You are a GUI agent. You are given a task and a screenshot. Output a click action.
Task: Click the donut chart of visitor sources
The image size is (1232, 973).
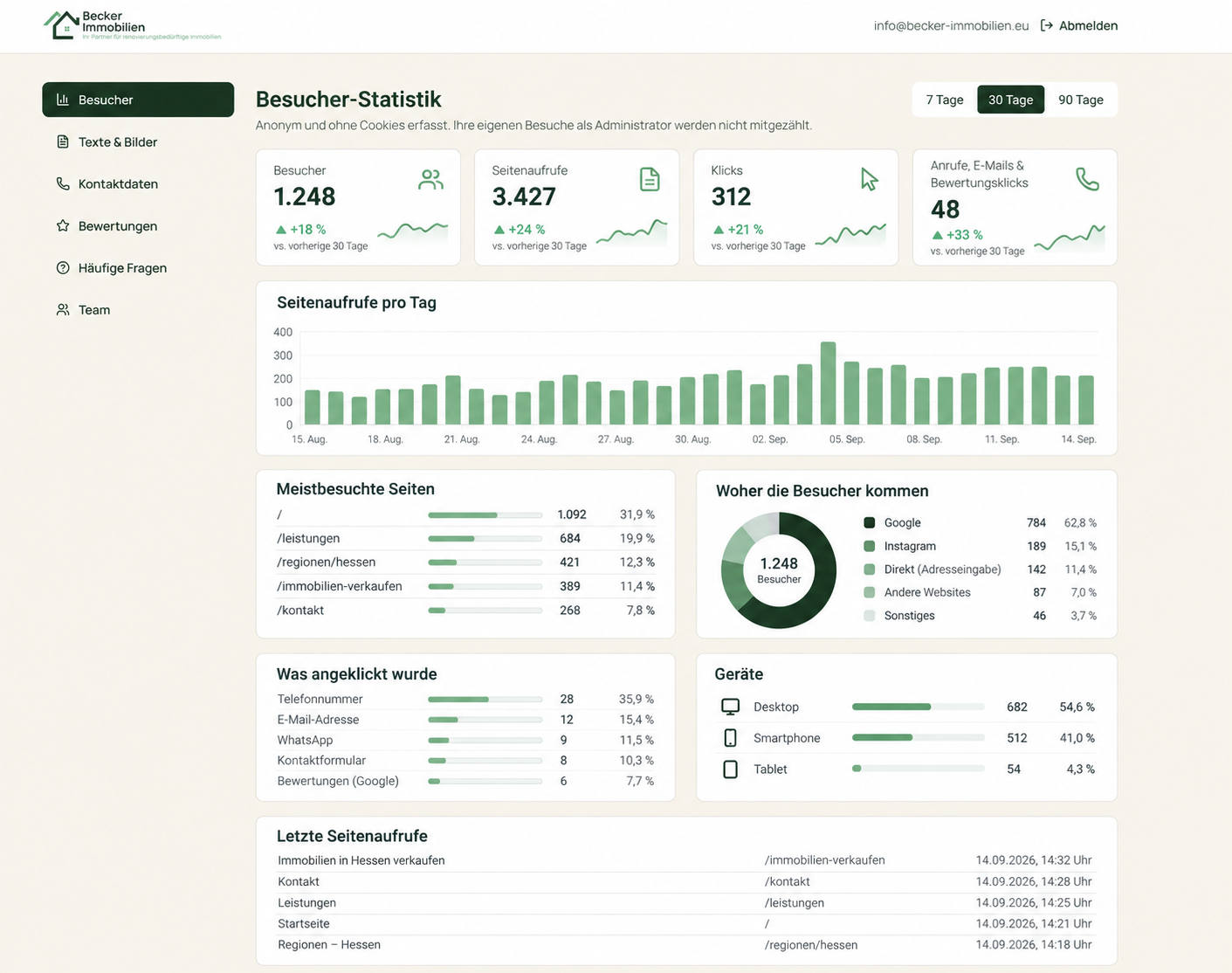[x=779, y=570]
